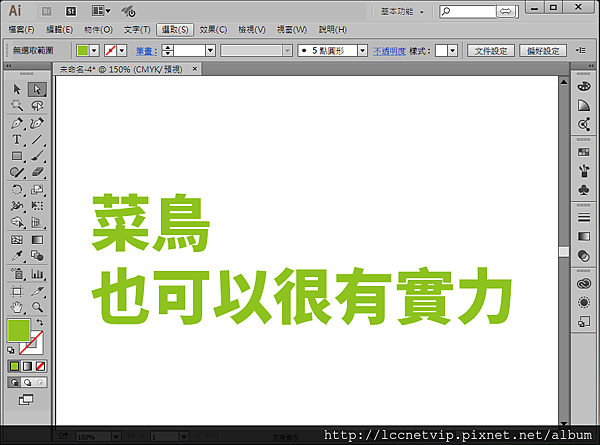Select the Selection tool (black arrow)
600x445 pixels.
[x=17, y=90]
